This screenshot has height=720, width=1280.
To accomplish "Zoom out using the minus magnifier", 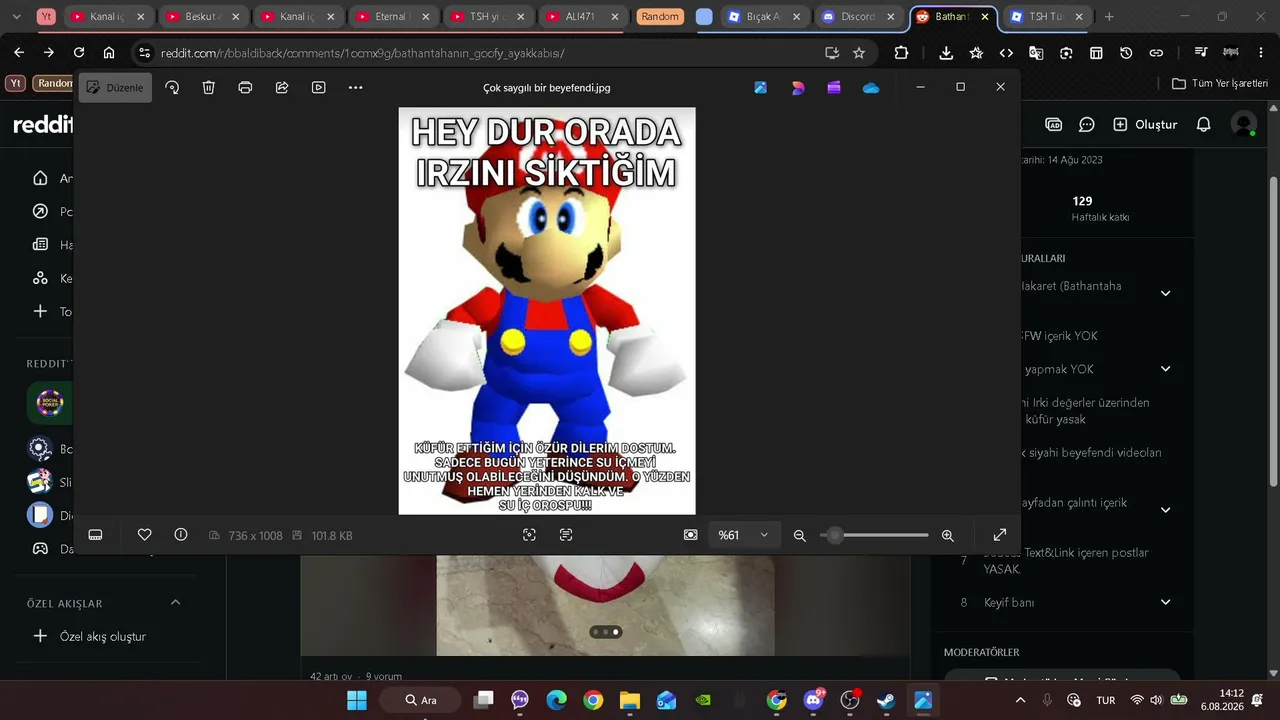I will [800, 535].
